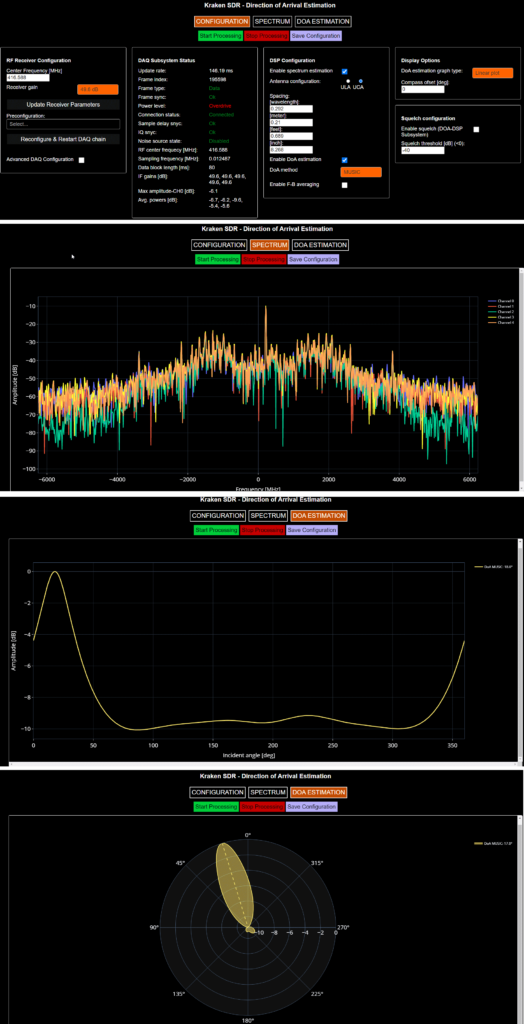This screenshot has width=524, height=1024.
Task: Open SPECTRUM tab in the configuration view
Action: (x=272, y=22)
